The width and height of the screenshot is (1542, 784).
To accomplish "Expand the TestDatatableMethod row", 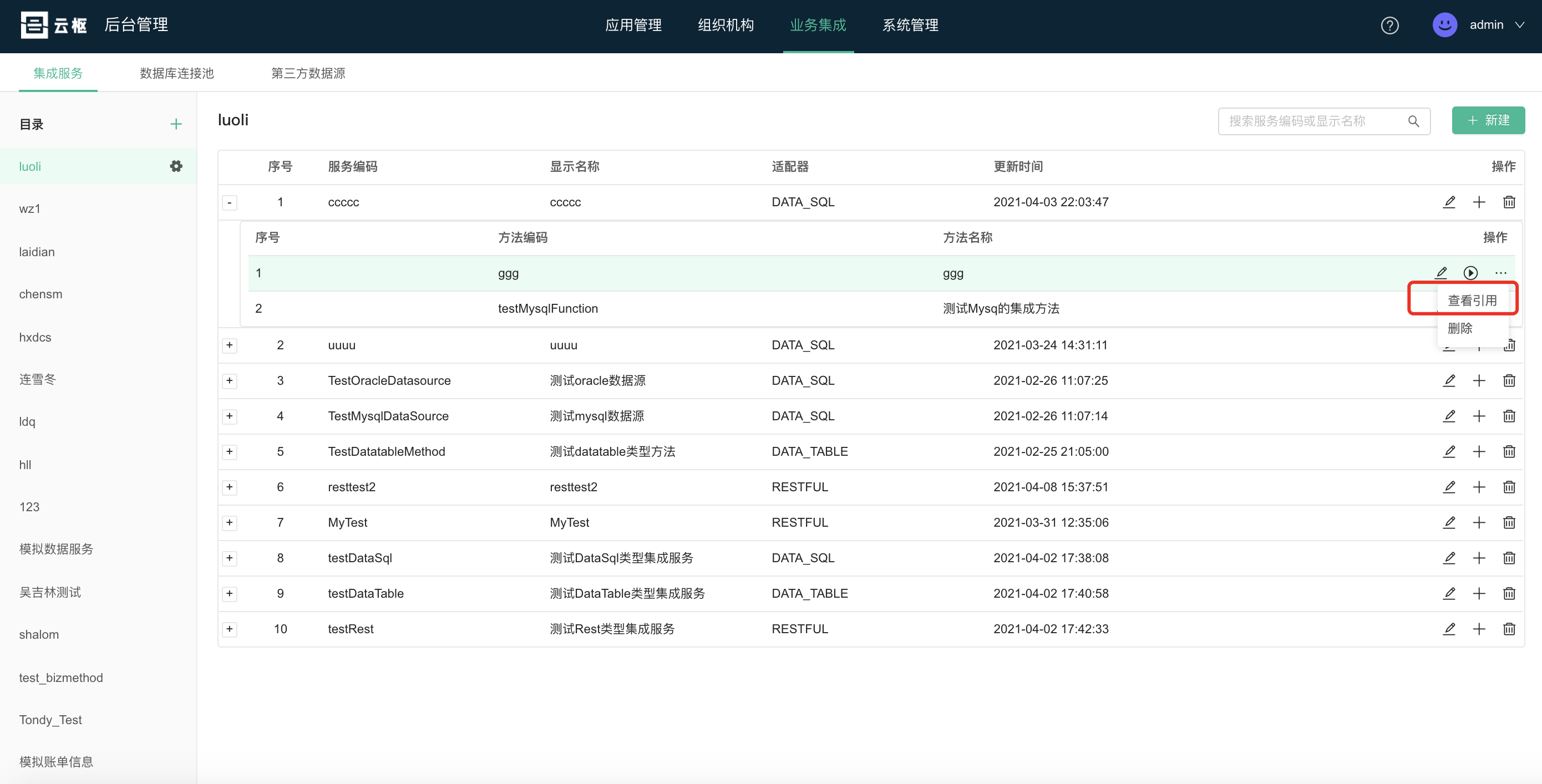I will pos(229,451).
